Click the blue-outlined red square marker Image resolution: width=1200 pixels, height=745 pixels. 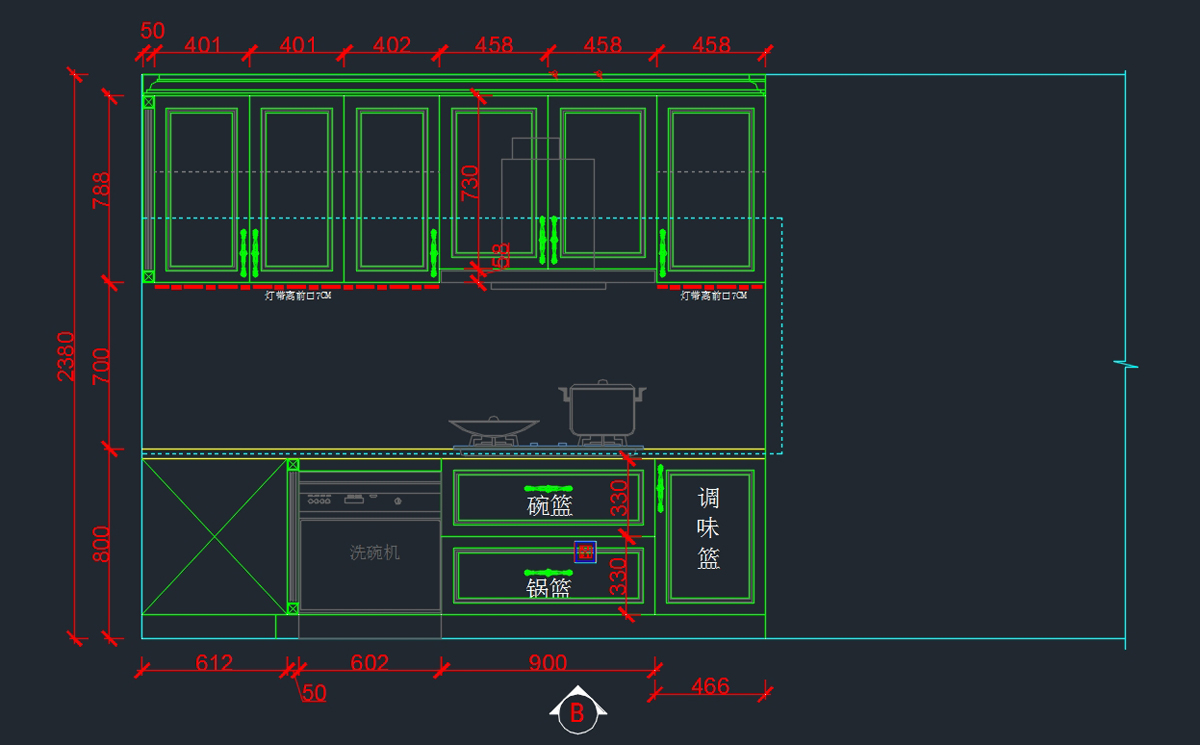585,551
